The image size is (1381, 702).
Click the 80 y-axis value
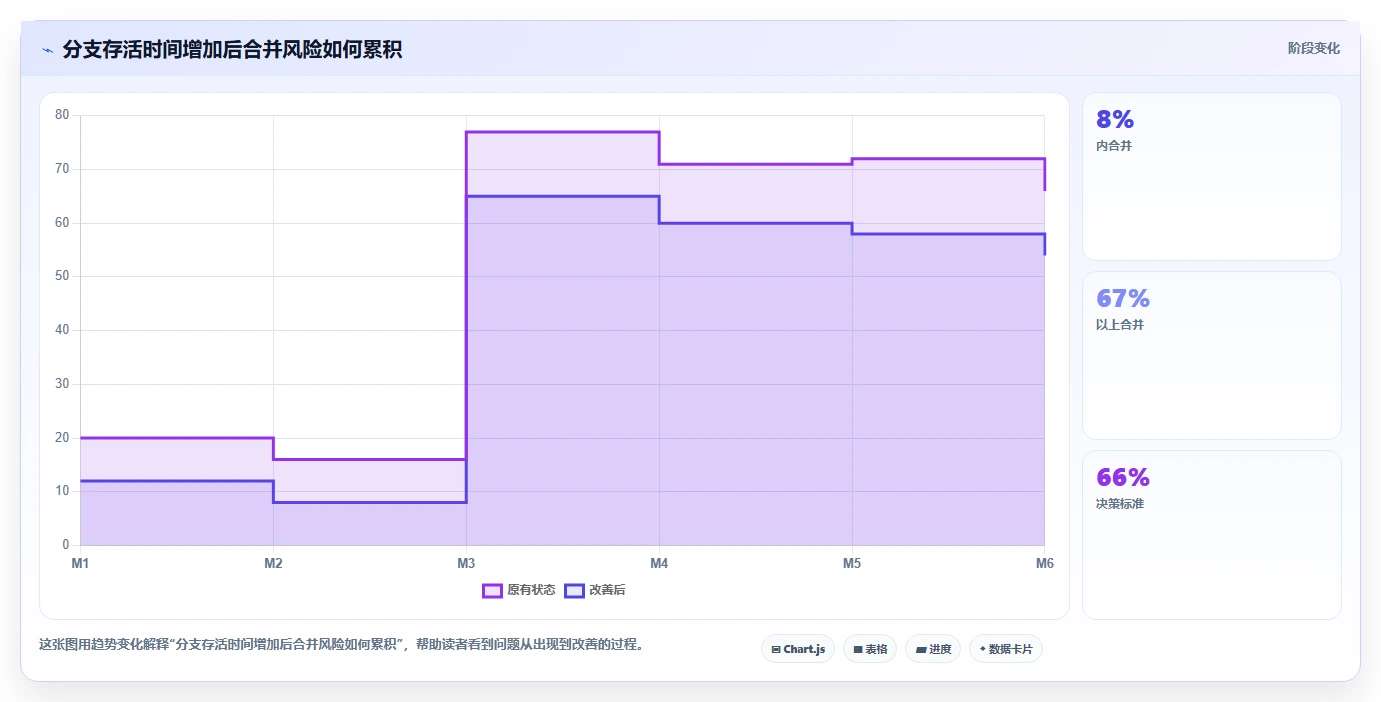62,115
